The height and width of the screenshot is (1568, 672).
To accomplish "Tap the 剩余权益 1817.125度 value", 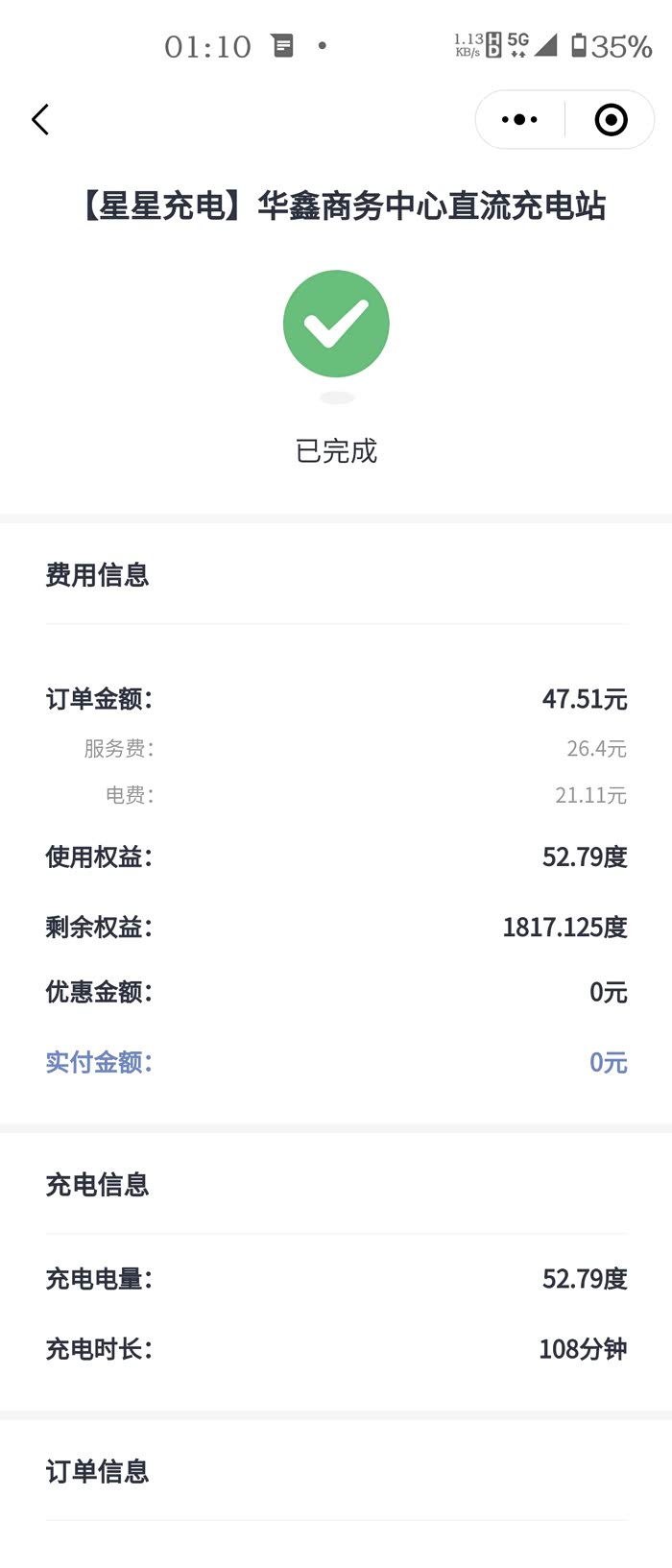I will (564, 928).
